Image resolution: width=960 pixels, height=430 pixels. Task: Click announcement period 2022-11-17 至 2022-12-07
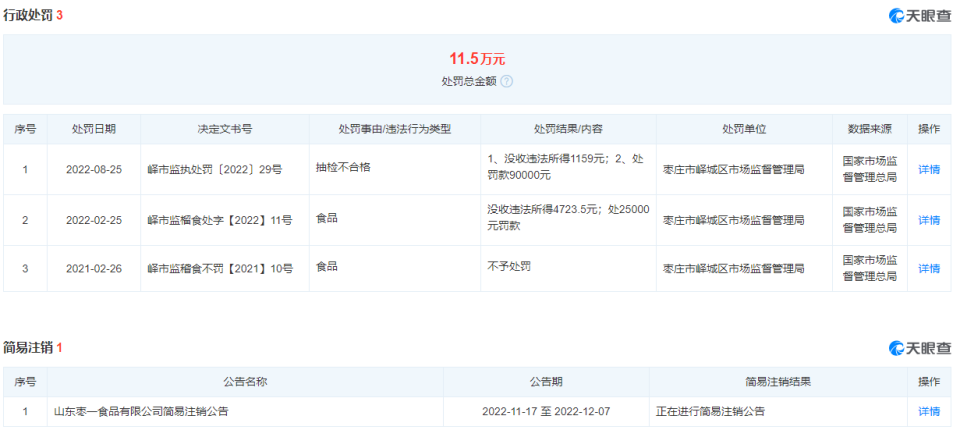[546, 412]
